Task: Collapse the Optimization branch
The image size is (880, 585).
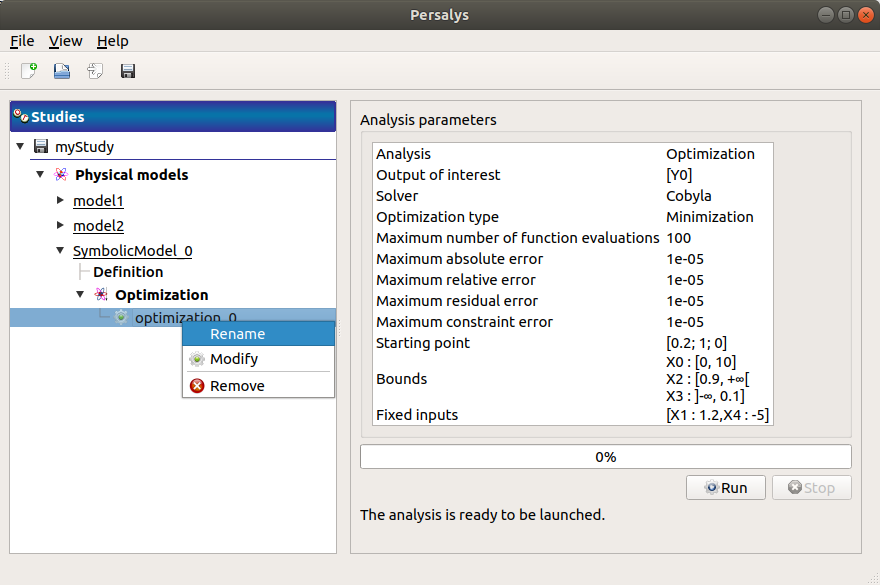Action: [80, 294]
